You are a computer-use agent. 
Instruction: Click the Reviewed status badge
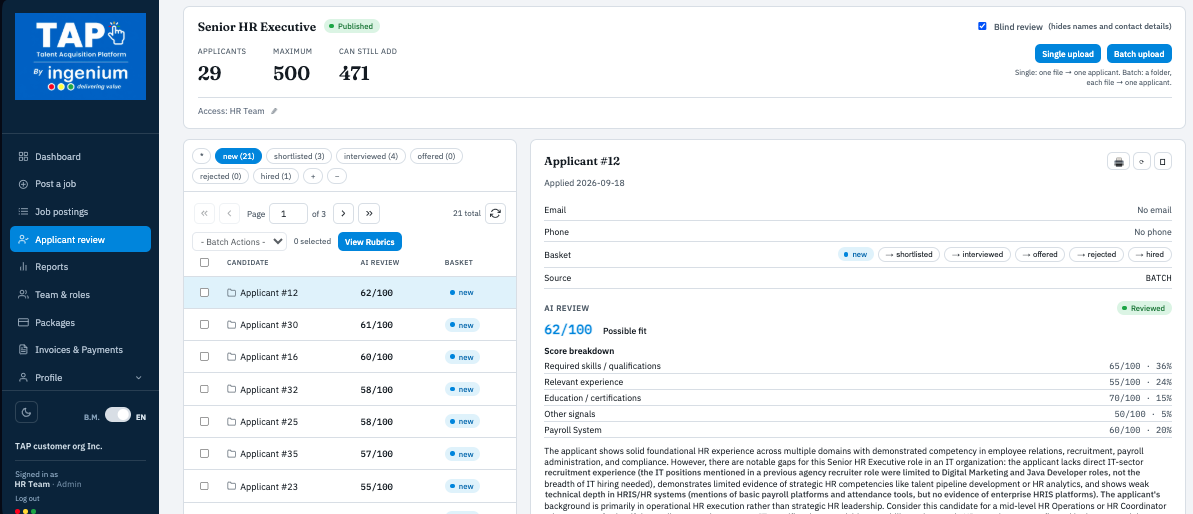click(x=1144, y=308)
